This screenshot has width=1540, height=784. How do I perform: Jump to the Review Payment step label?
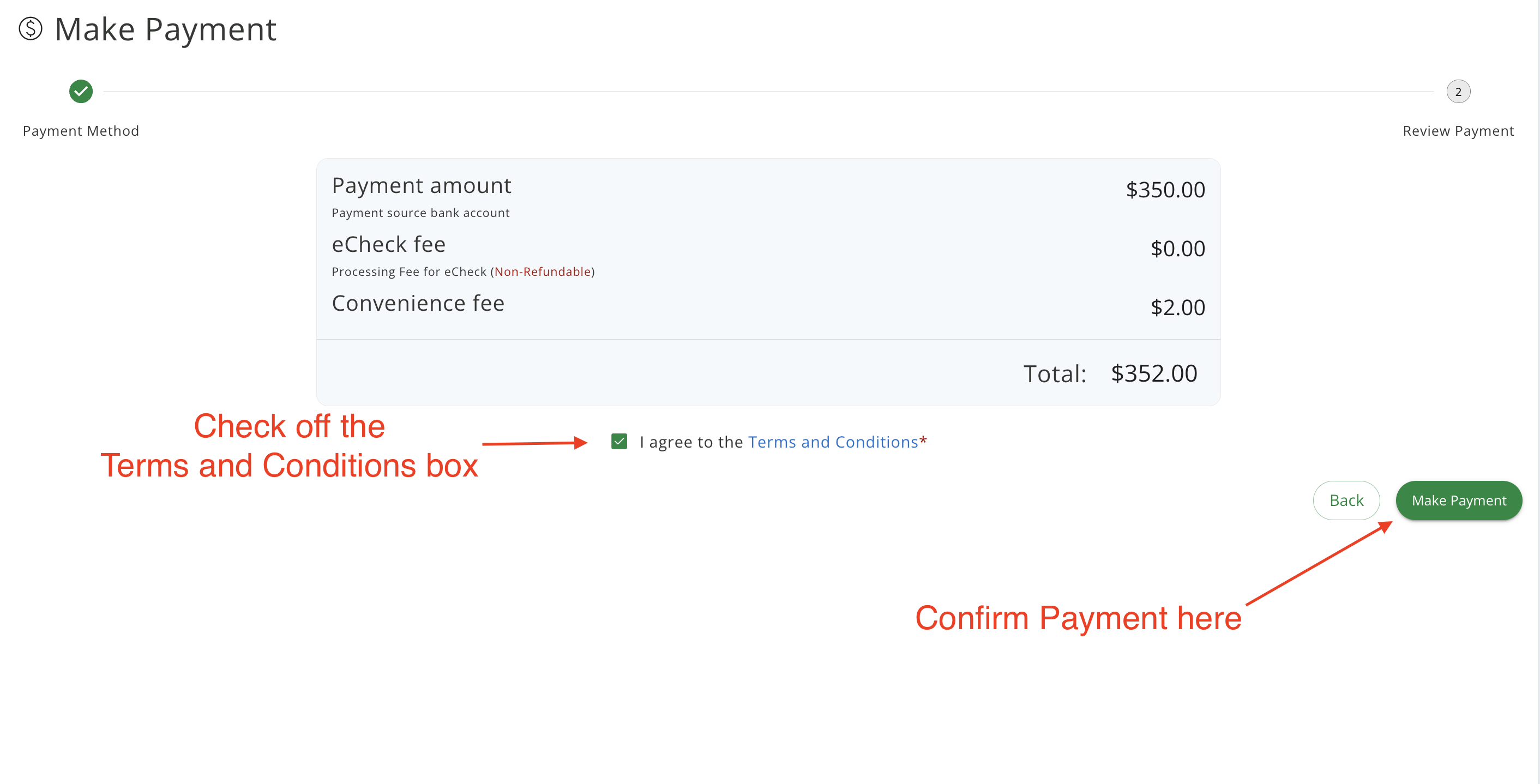pyautogui.click(x=1458, y=131)
